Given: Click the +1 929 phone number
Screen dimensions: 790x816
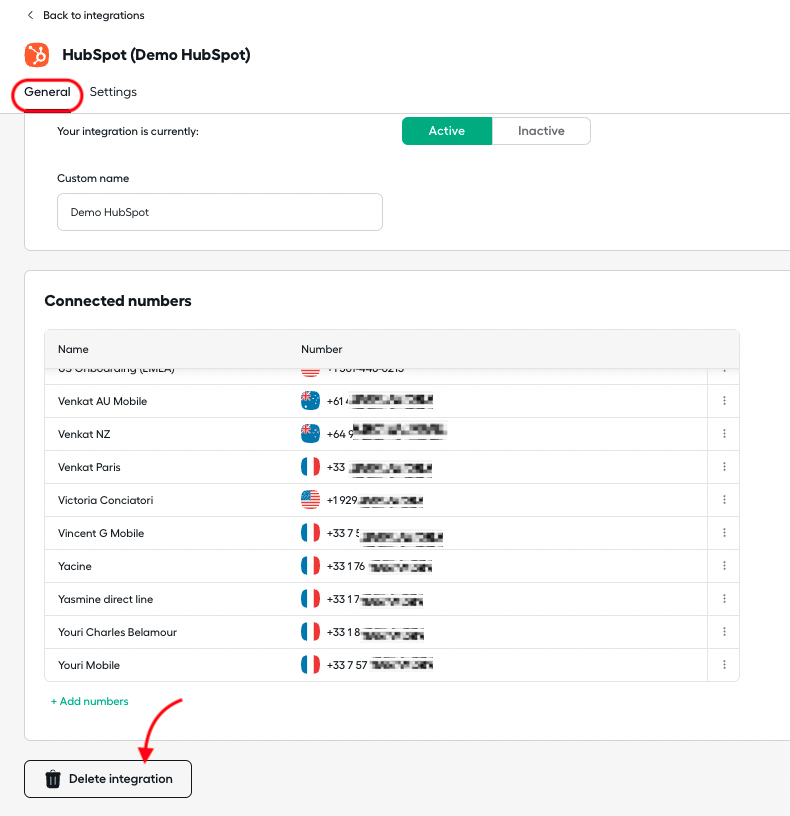Looking at the screenshot, I should pyautogui.click(x=375, y=500).
